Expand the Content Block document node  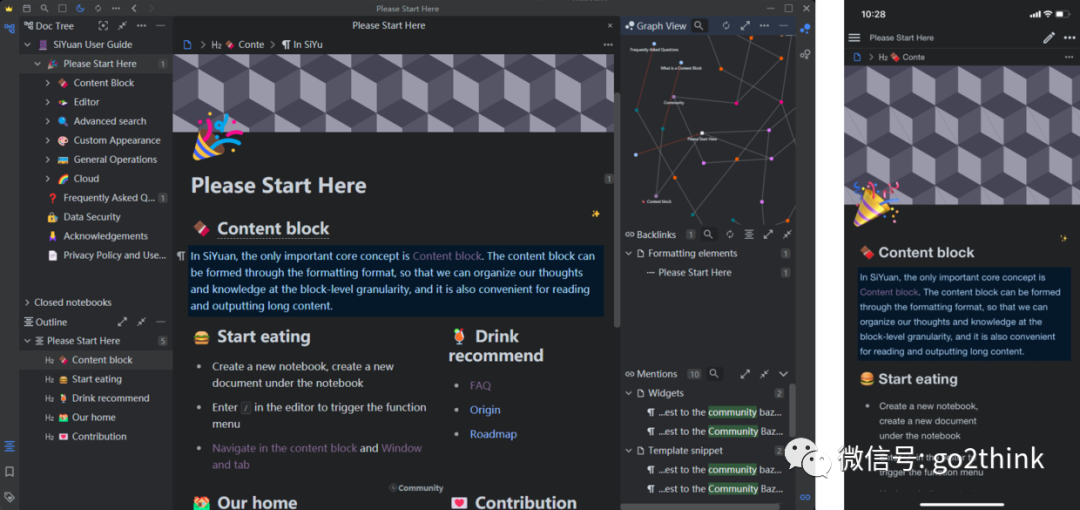(48, 83)
